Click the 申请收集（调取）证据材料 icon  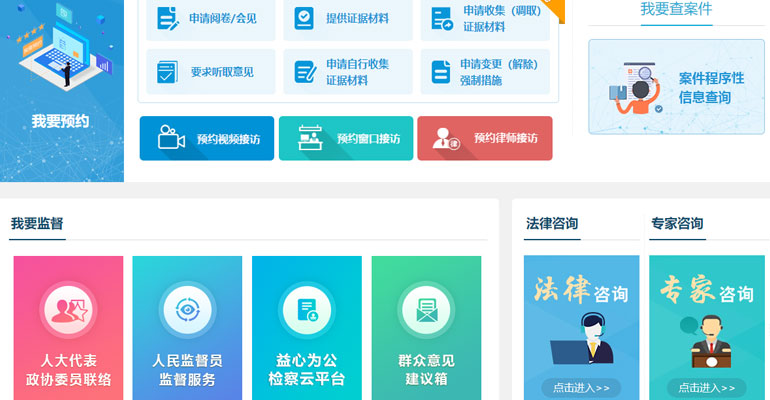(x=442, y=19)
